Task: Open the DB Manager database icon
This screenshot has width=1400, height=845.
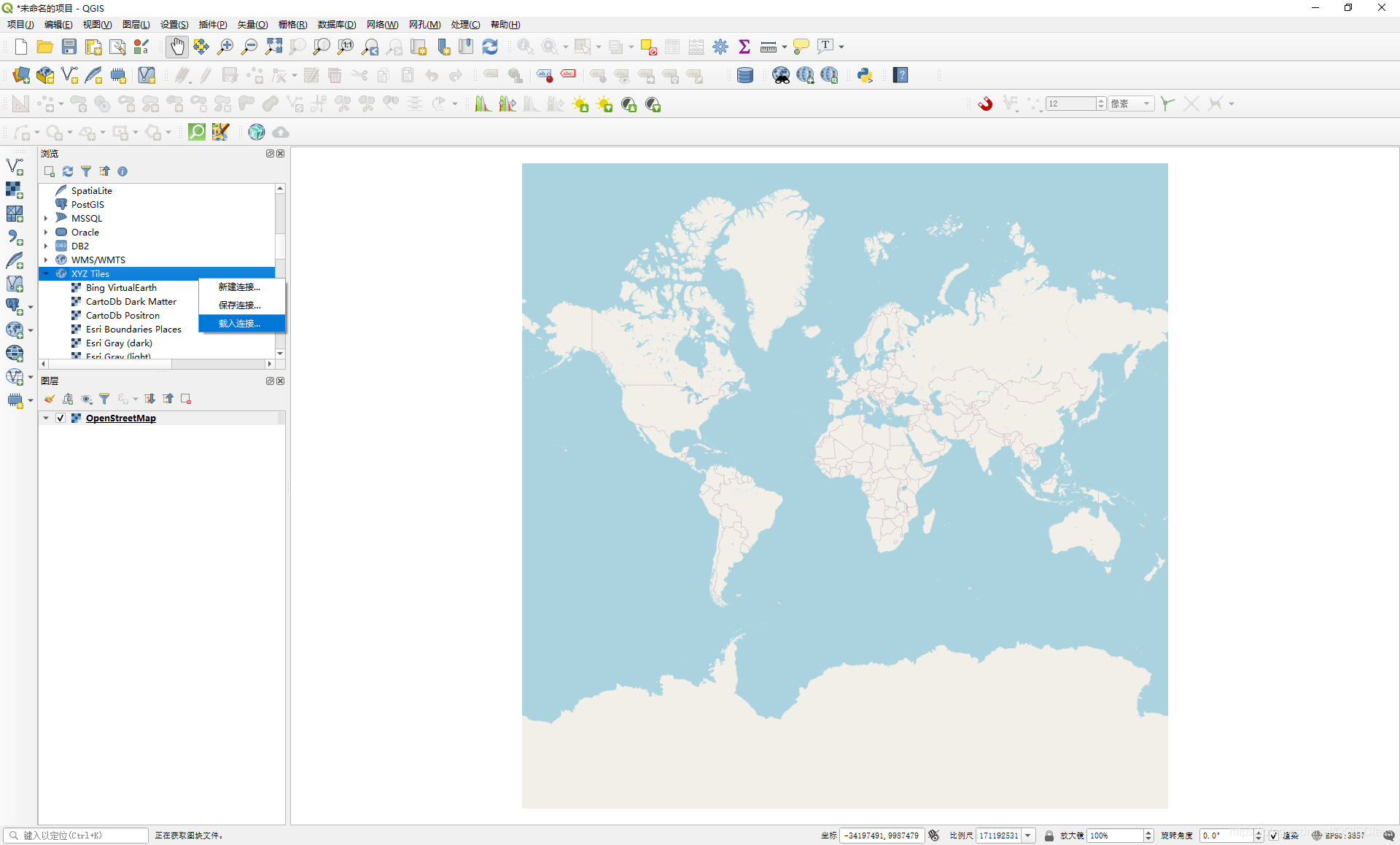Action: click(745, 75)
